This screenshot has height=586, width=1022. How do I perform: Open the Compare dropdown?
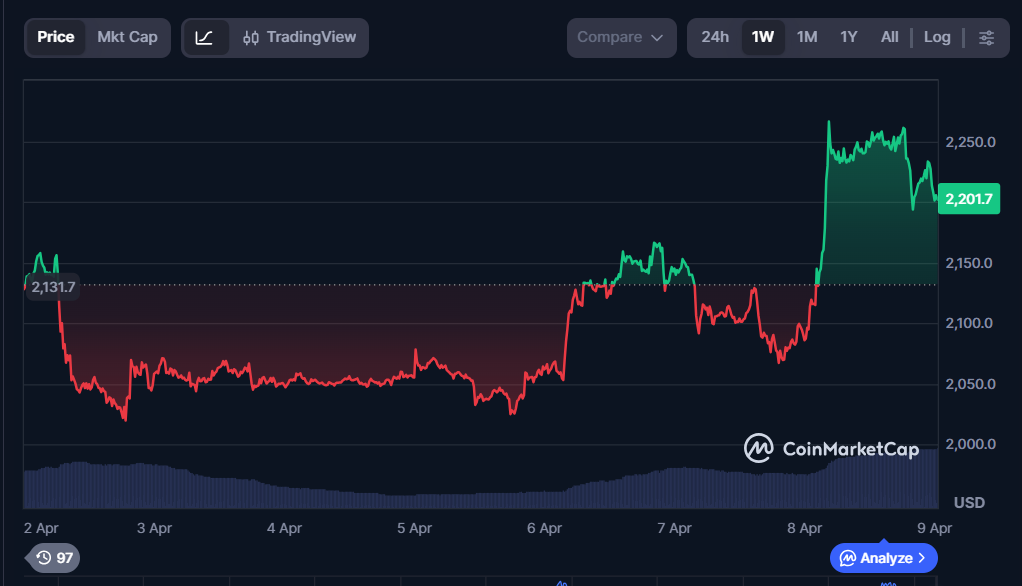click(x=620, y=38)
